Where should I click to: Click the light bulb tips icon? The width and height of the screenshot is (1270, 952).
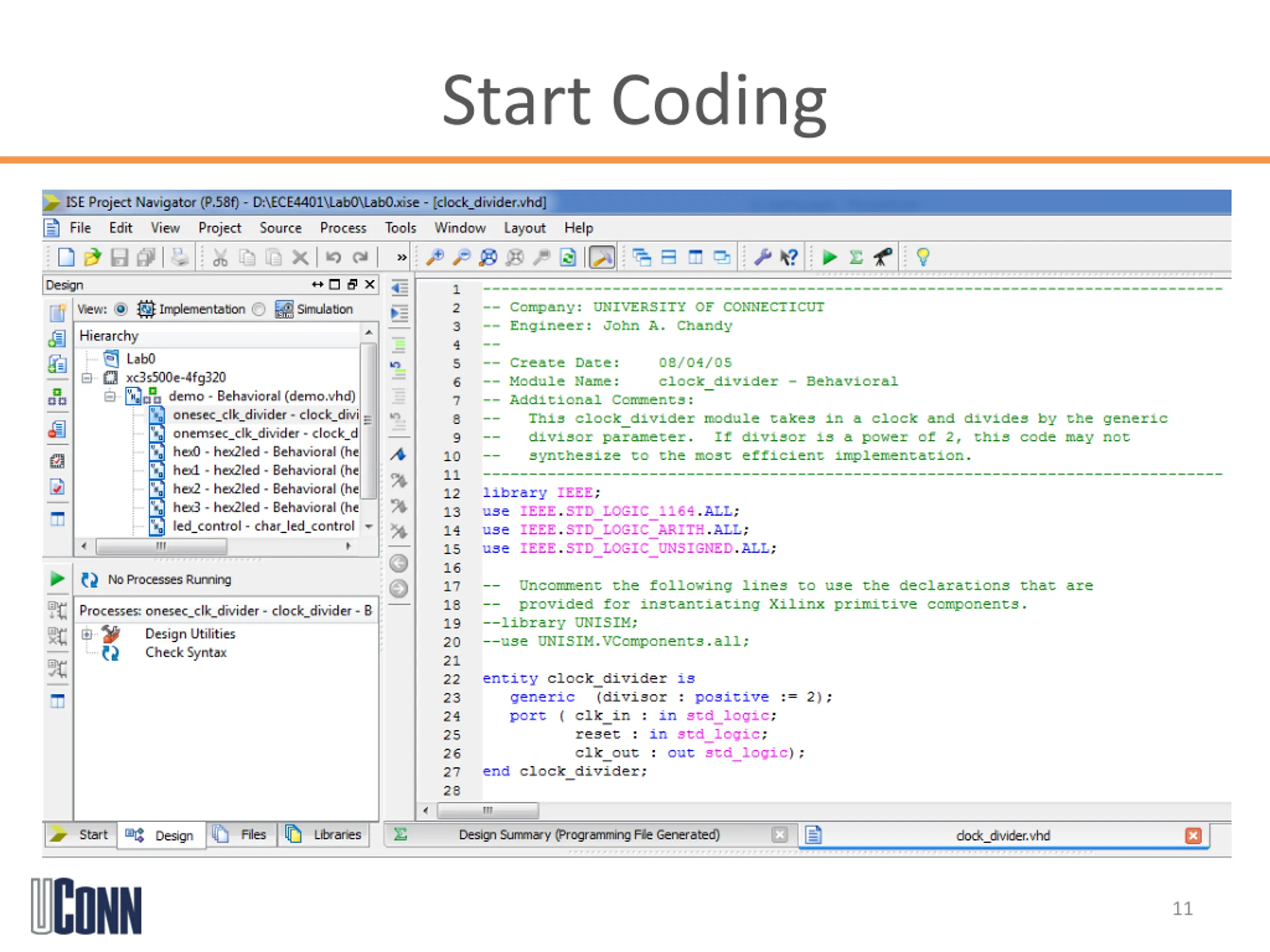coord(923,256)
